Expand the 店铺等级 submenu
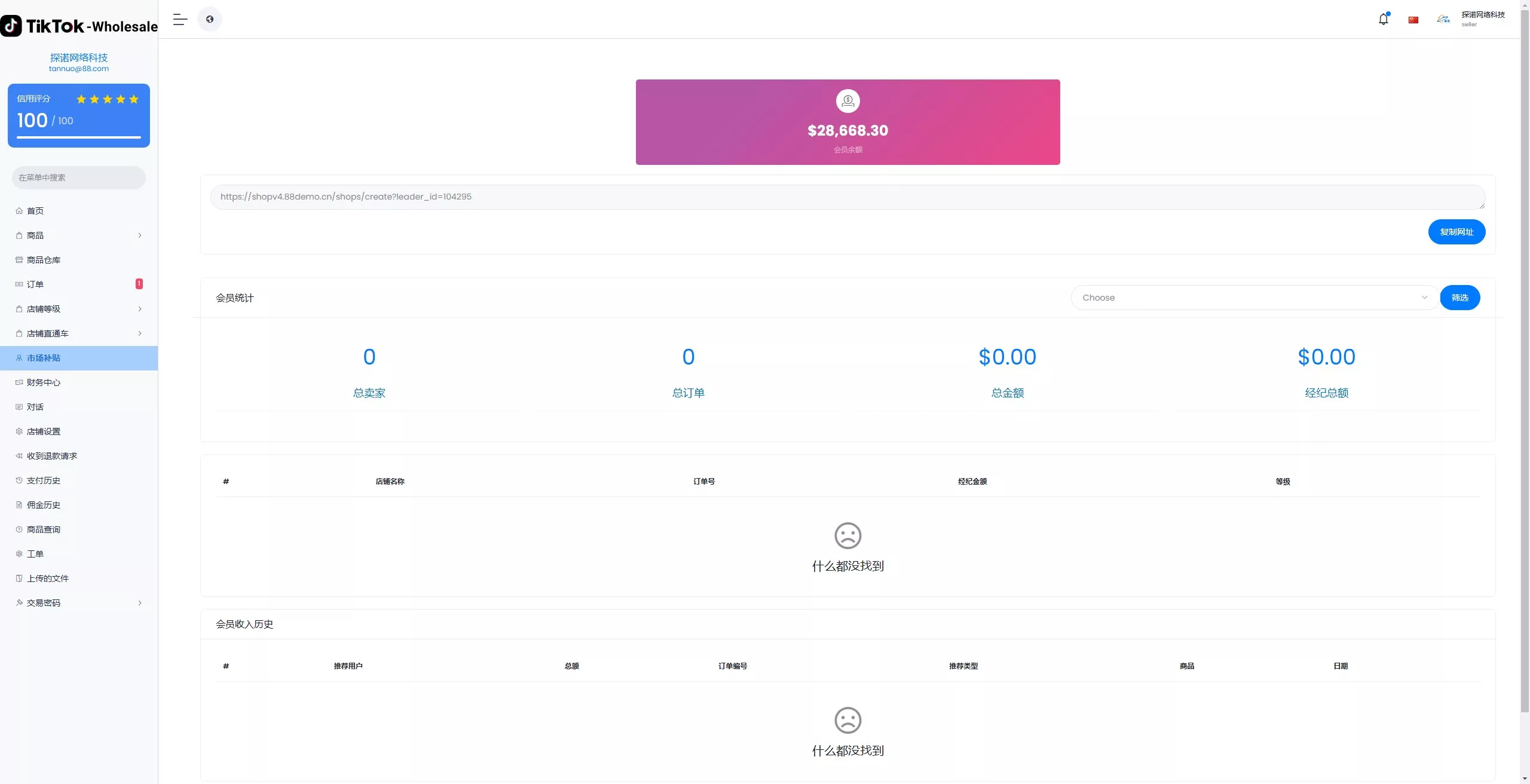Screen dimensions: 1530x784 [140, 309]
